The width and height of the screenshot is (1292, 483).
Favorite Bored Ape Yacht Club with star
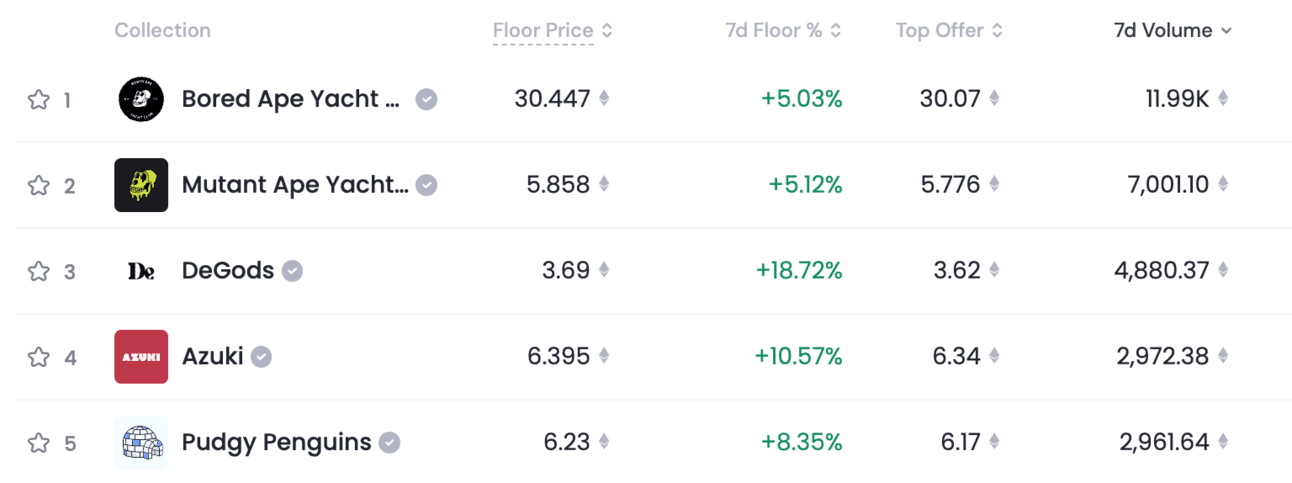(x=38, y=99)
